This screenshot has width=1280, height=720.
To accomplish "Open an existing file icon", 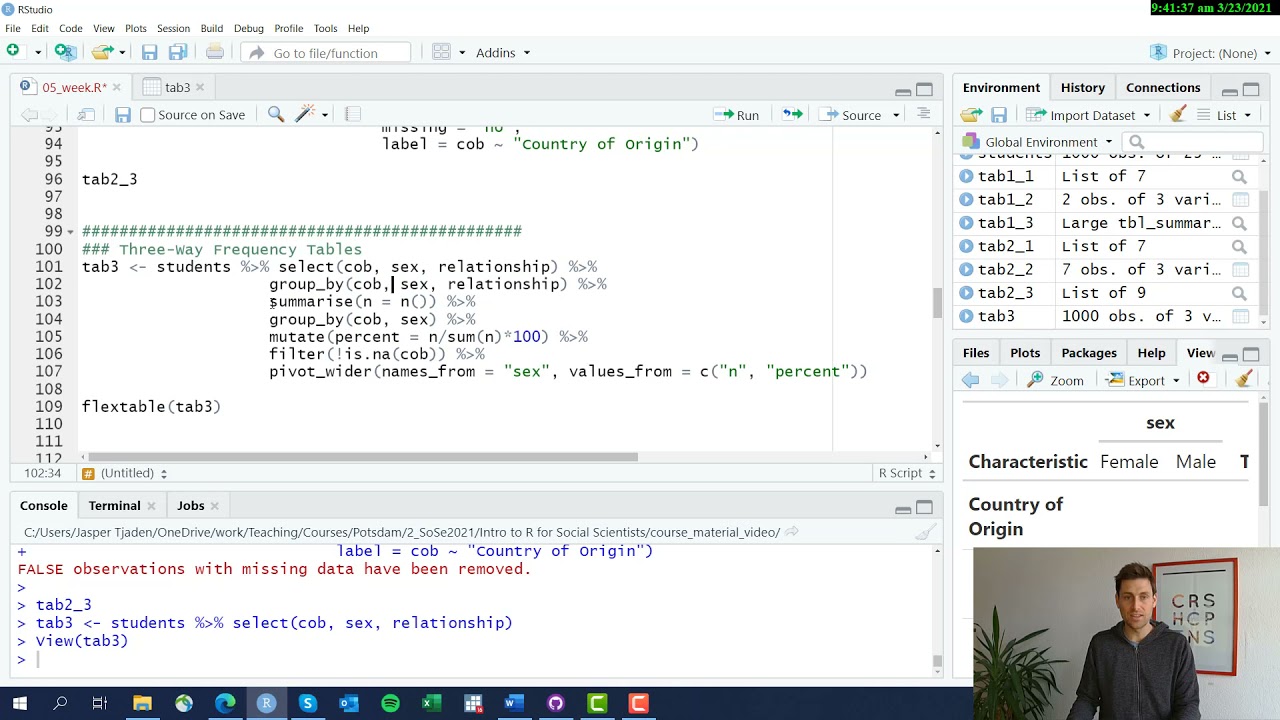I will pos(101,52).
